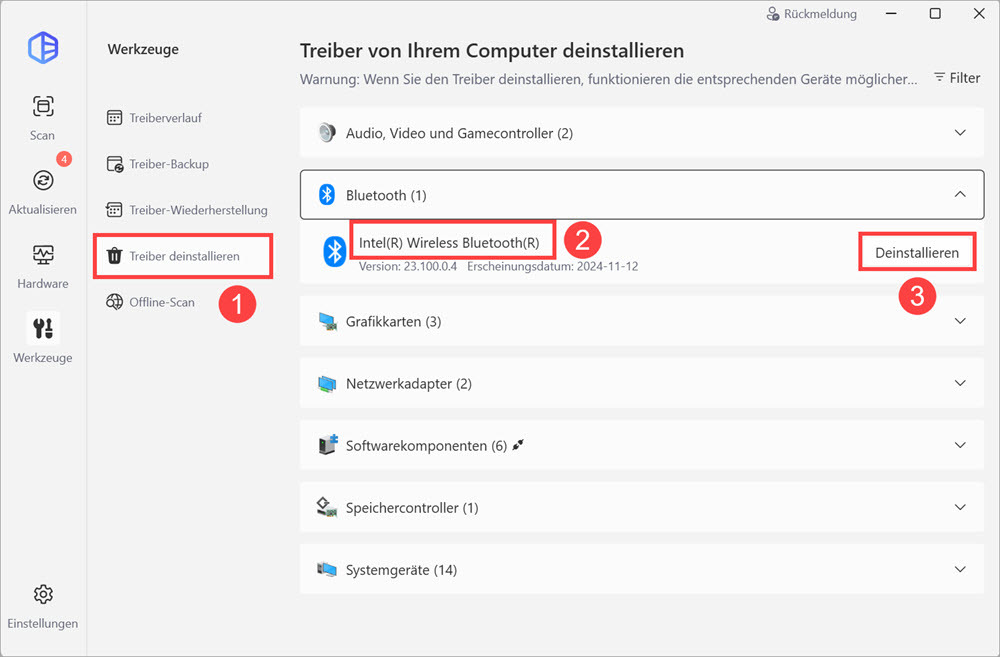Click the Werkzeuge label under tools icon
The image size is (1000, 657).
pyautogui.click(x=43, y=357)
